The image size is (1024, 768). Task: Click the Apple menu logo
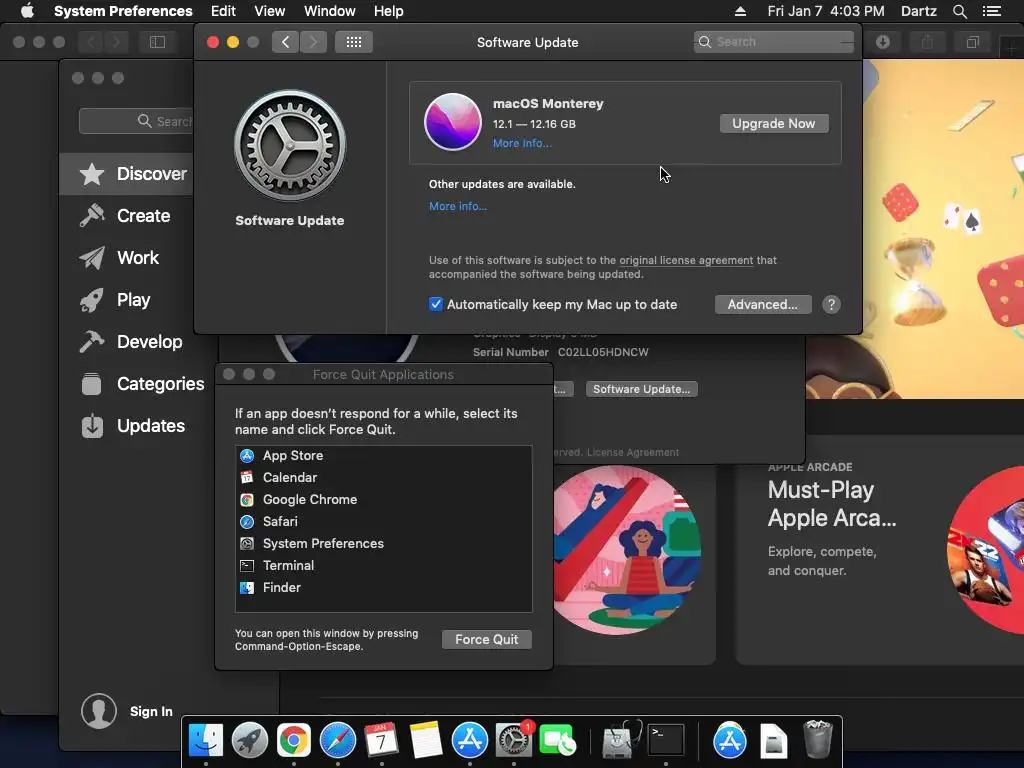click(27, 11)
